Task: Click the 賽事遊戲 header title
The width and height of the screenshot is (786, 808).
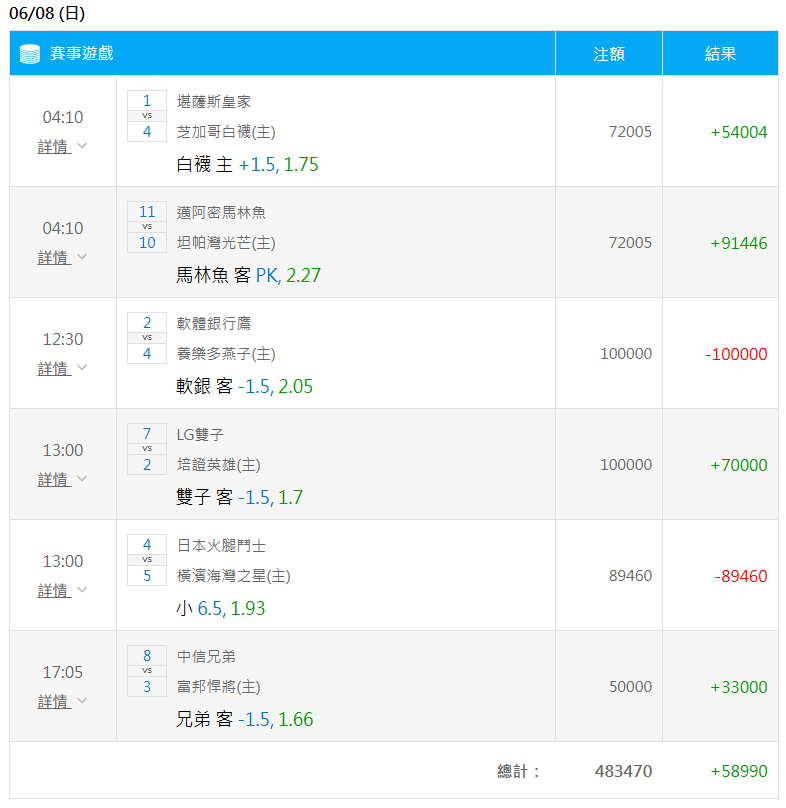Action: [x=81, y=53]
